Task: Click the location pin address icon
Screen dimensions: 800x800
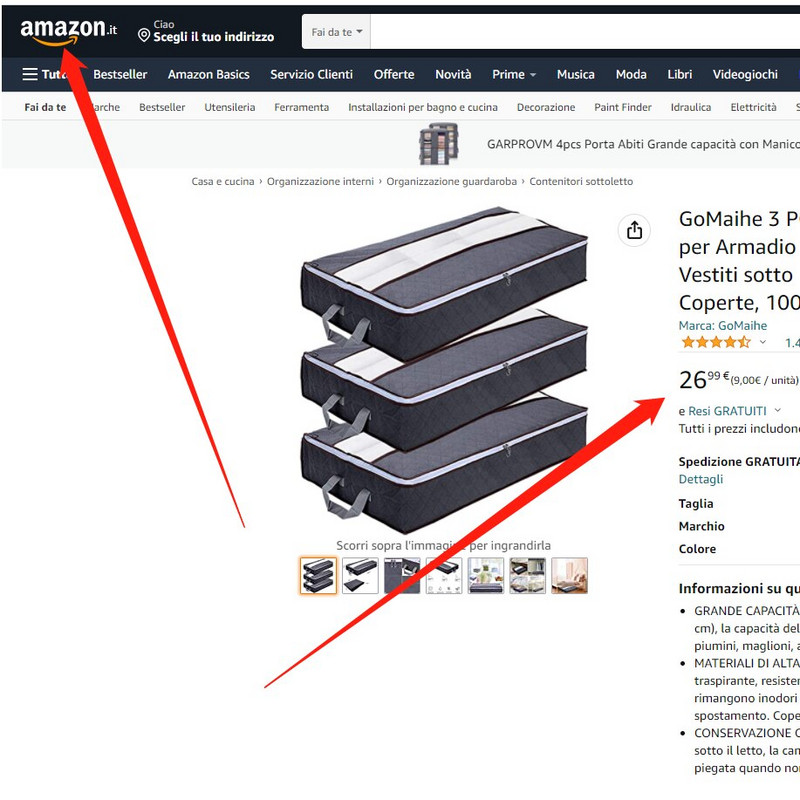Action: (144, 35)
